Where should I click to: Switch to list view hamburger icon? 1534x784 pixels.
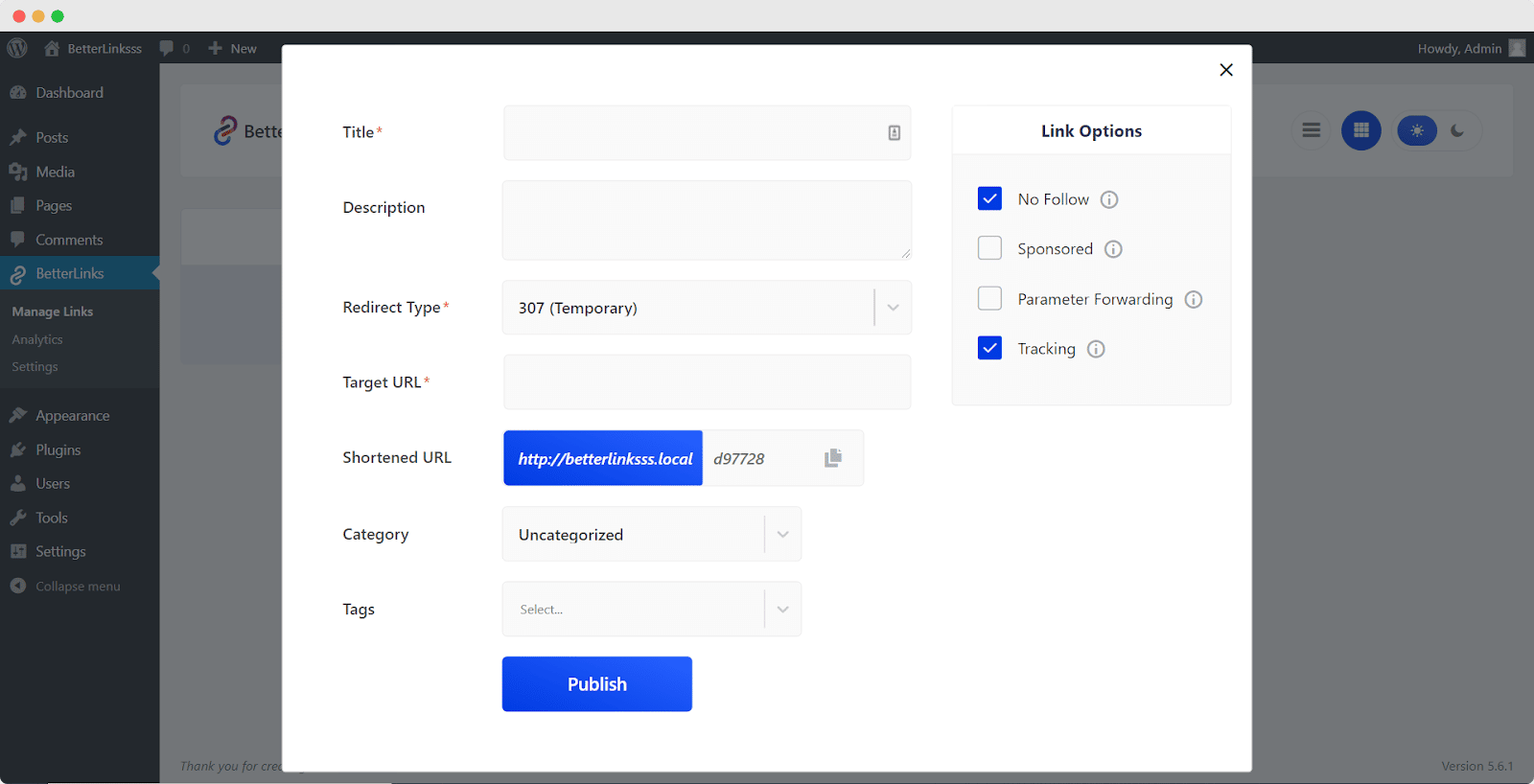(x=1311, y=130)
